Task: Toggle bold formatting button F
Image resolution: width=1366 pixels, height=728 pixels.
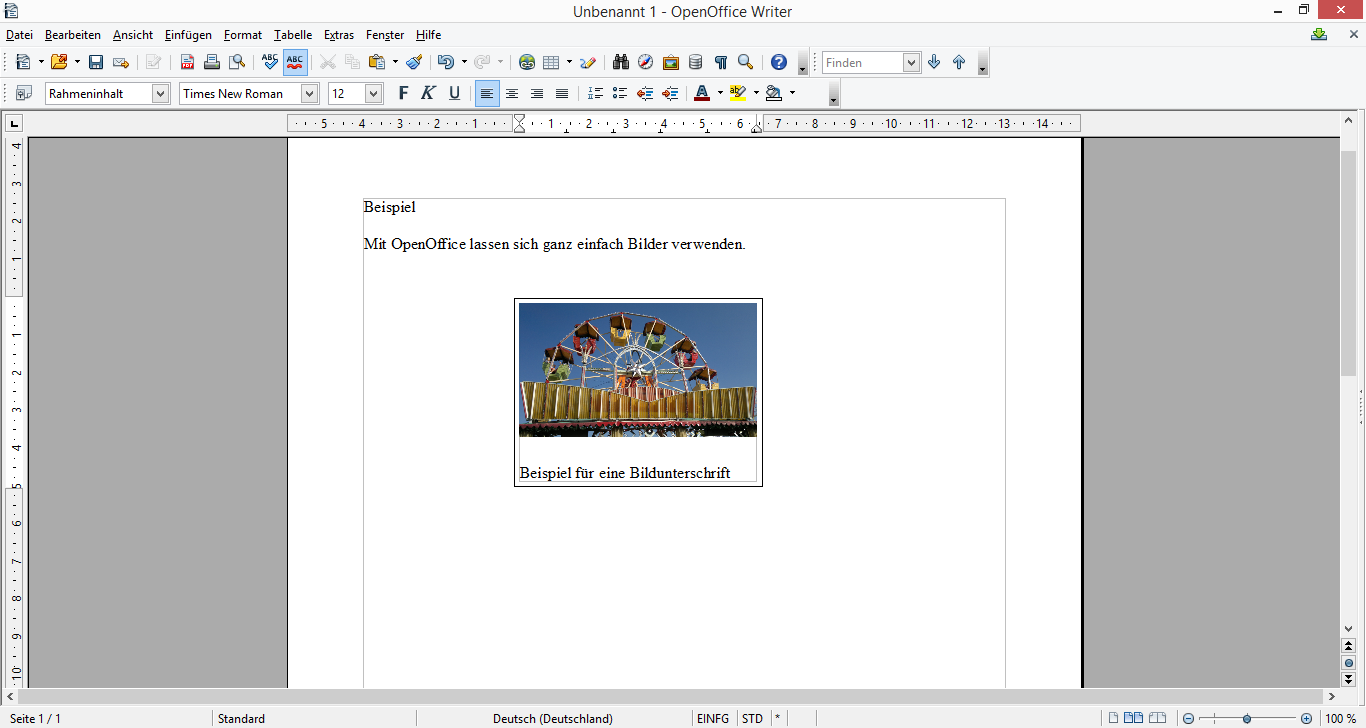Action: 403,93
